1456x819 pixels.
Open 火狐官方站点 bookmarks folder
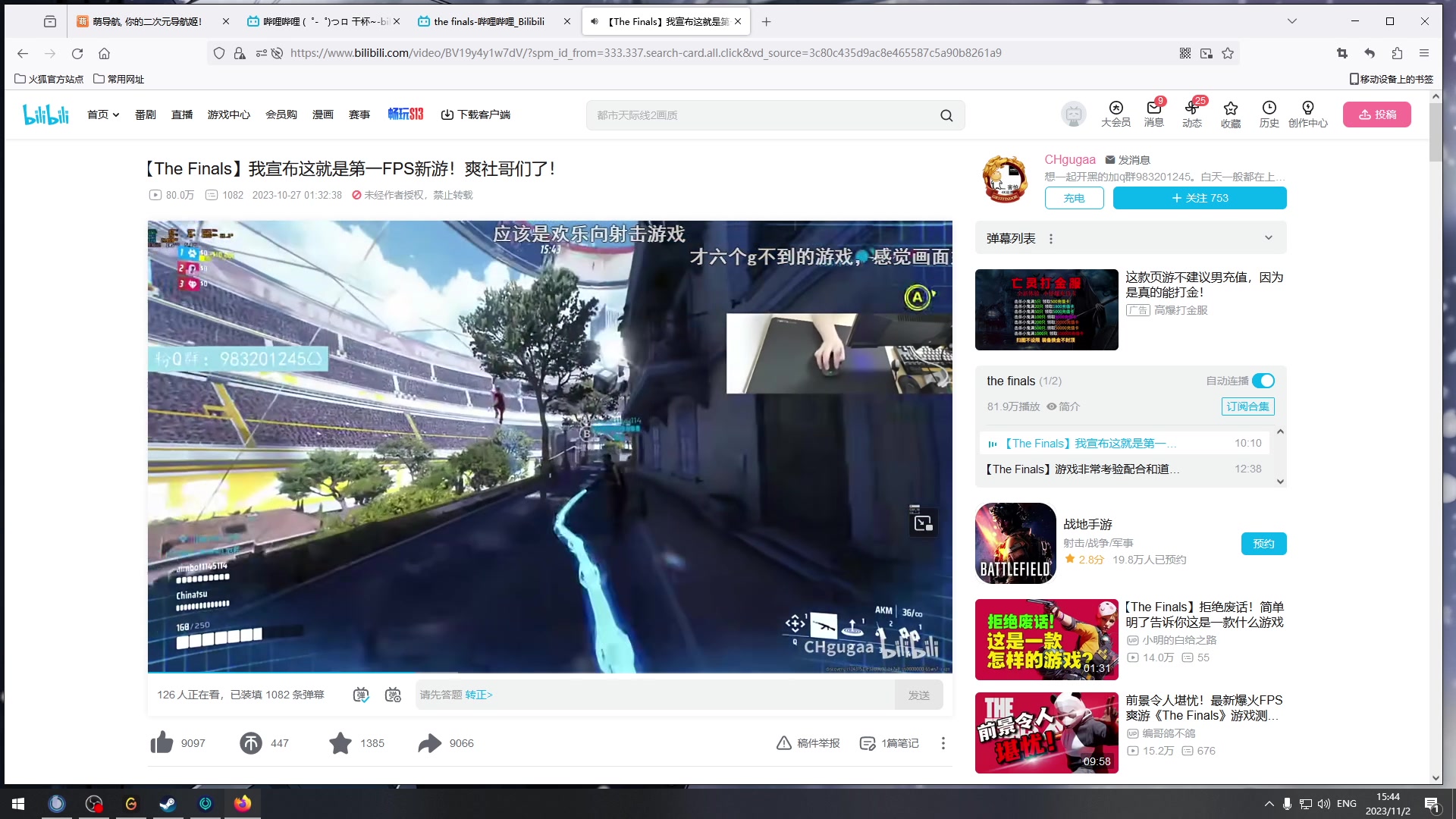pos(49,79)
